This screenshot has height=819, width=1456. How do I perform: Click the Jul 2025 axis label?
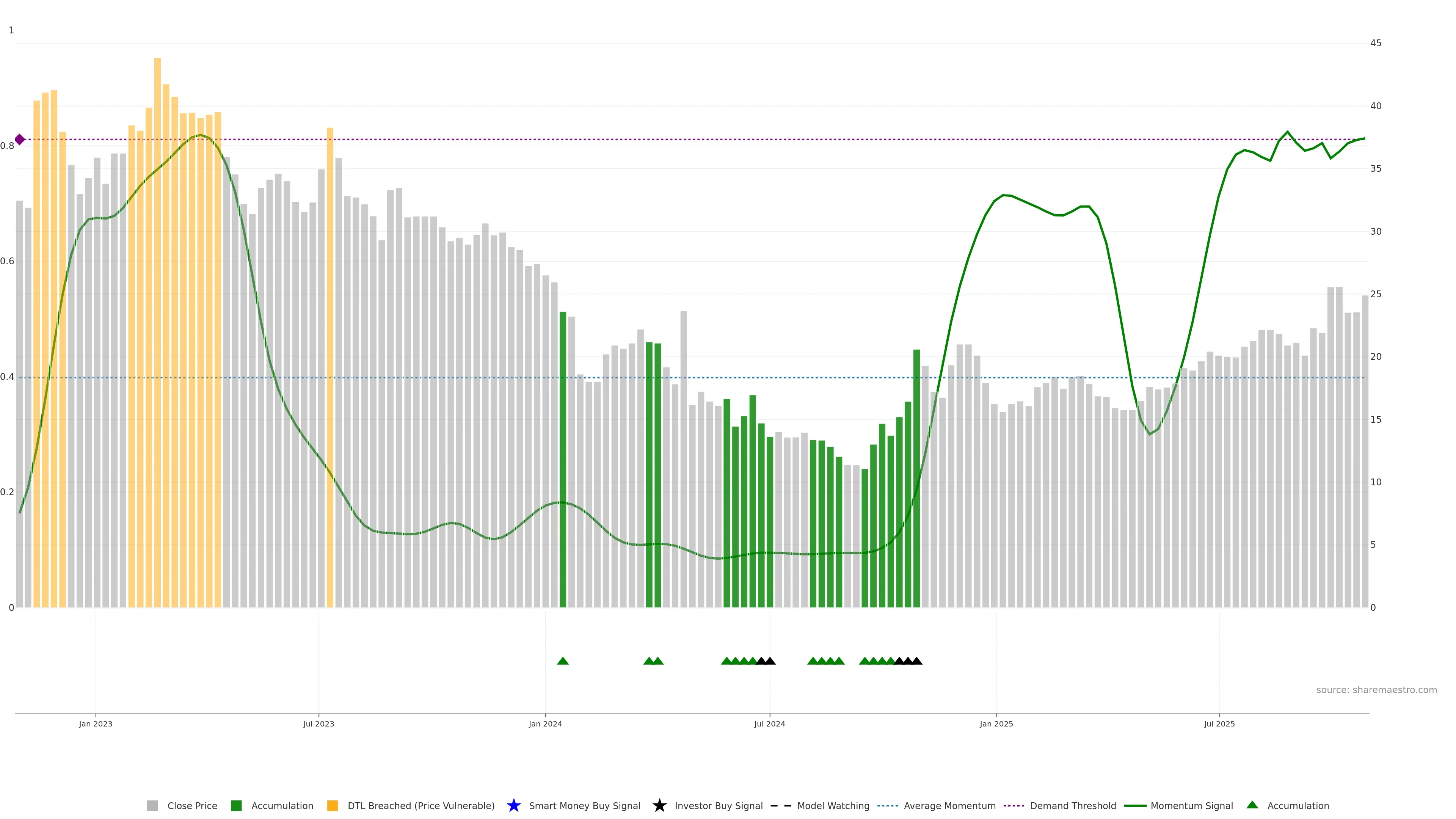(x=1219, y=723)
